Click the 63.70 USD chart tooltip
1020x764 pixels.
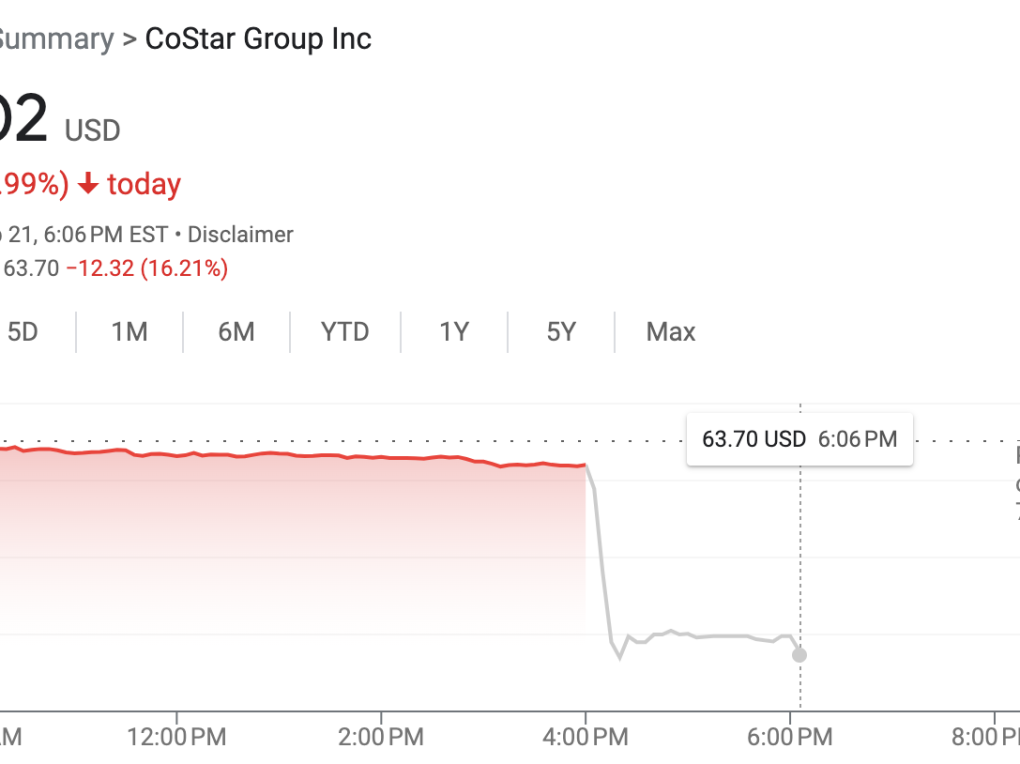pos(799,439)
